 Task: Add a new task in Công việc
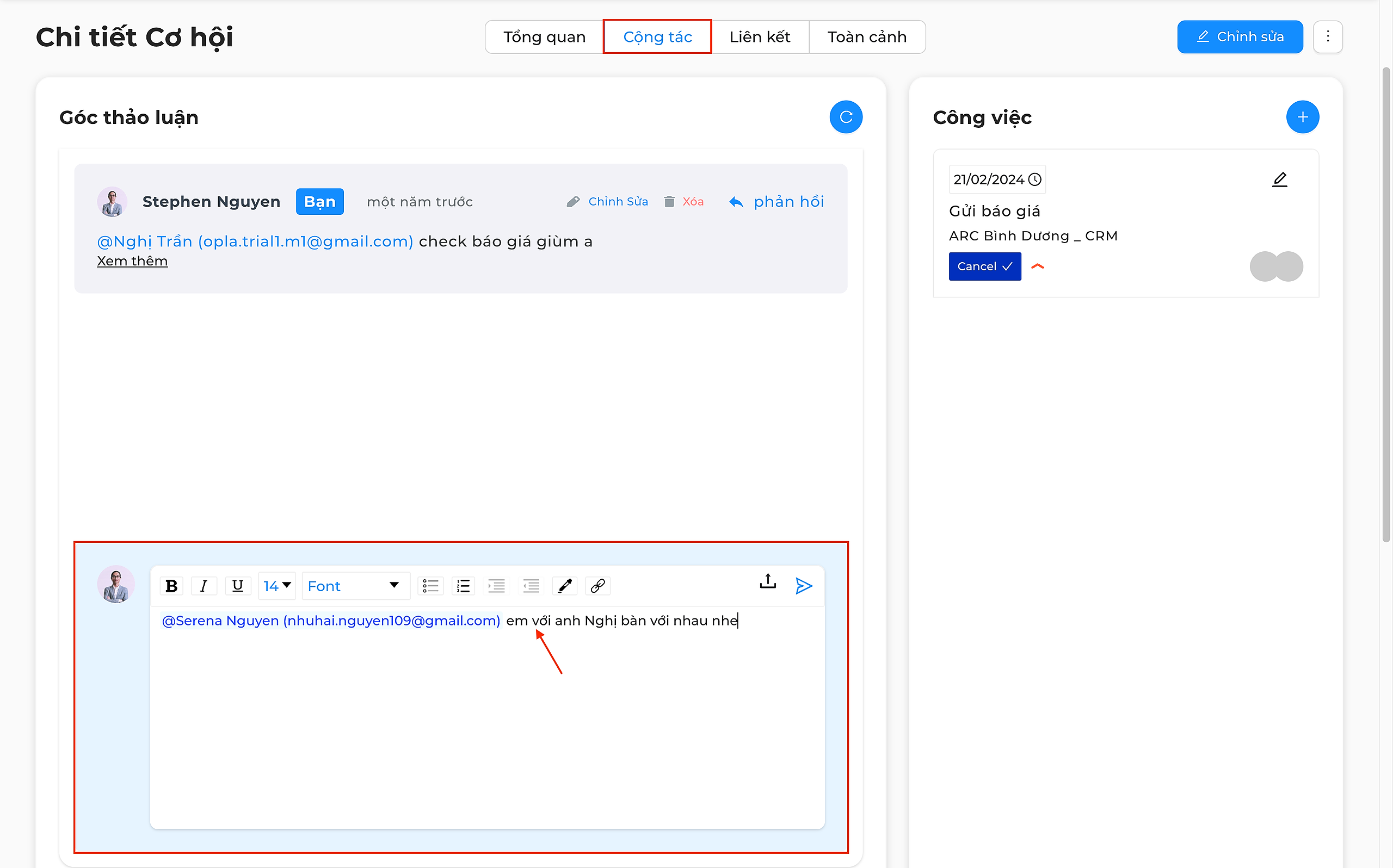(1302, 117)
